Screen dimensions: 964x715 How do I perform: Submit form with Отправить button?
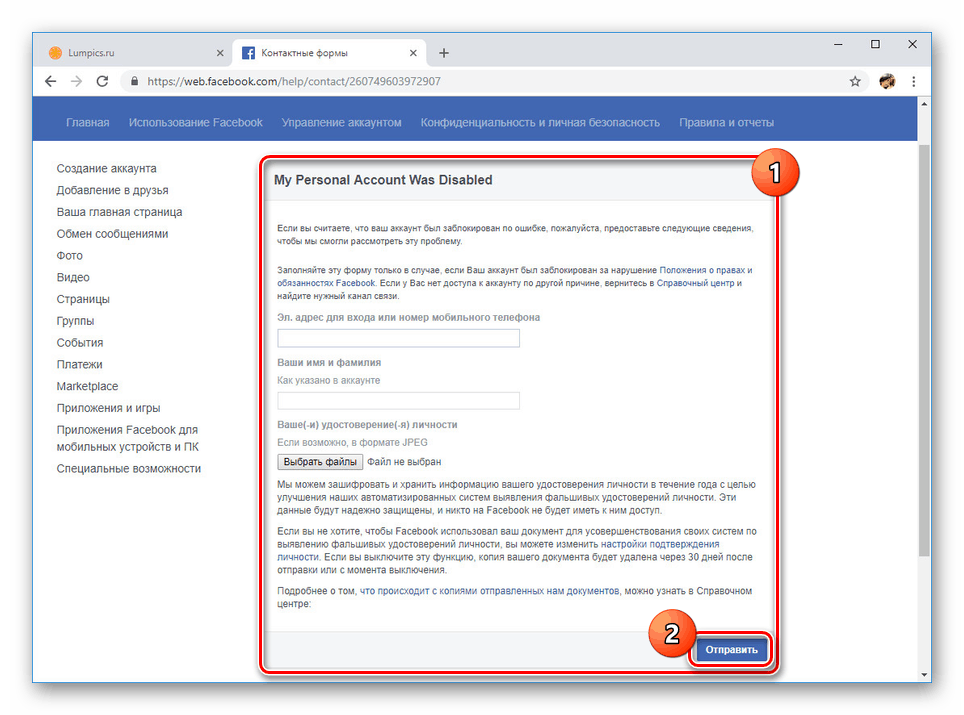tap(731, 650)
